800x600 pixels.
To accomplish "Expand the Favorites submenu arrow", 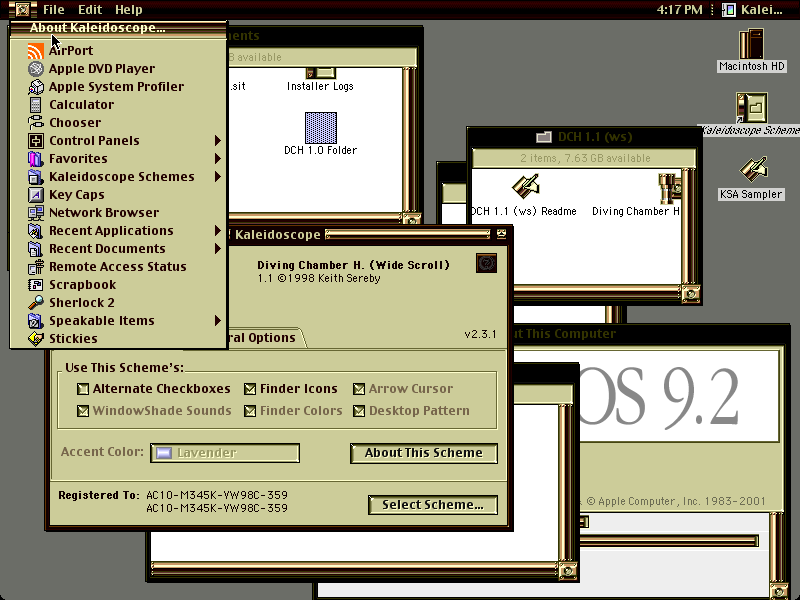I will click(x=218, y=159).
